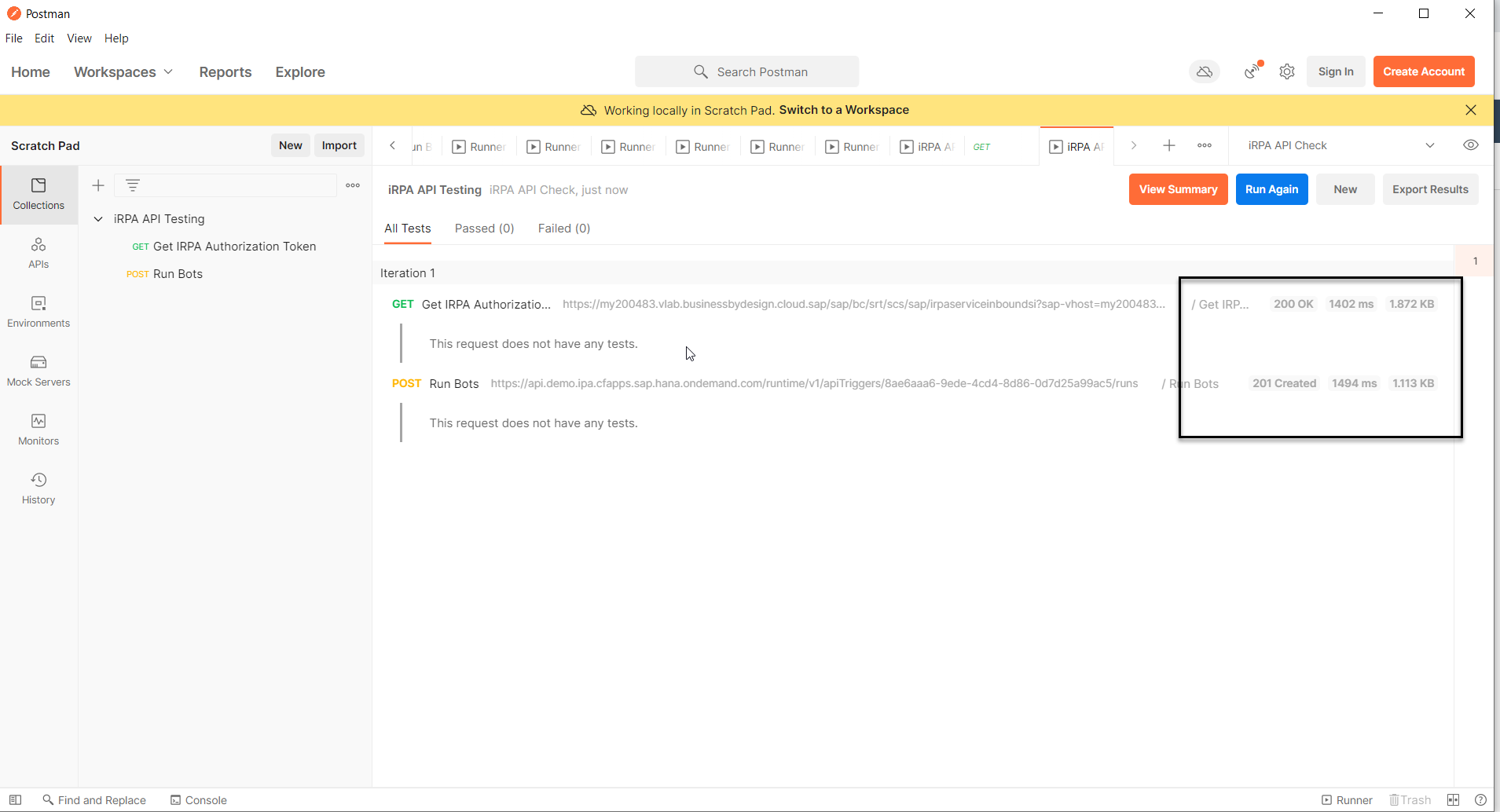Open the satellite notifications icon
Screen dimensions: 1500x812
(1252, 71)
